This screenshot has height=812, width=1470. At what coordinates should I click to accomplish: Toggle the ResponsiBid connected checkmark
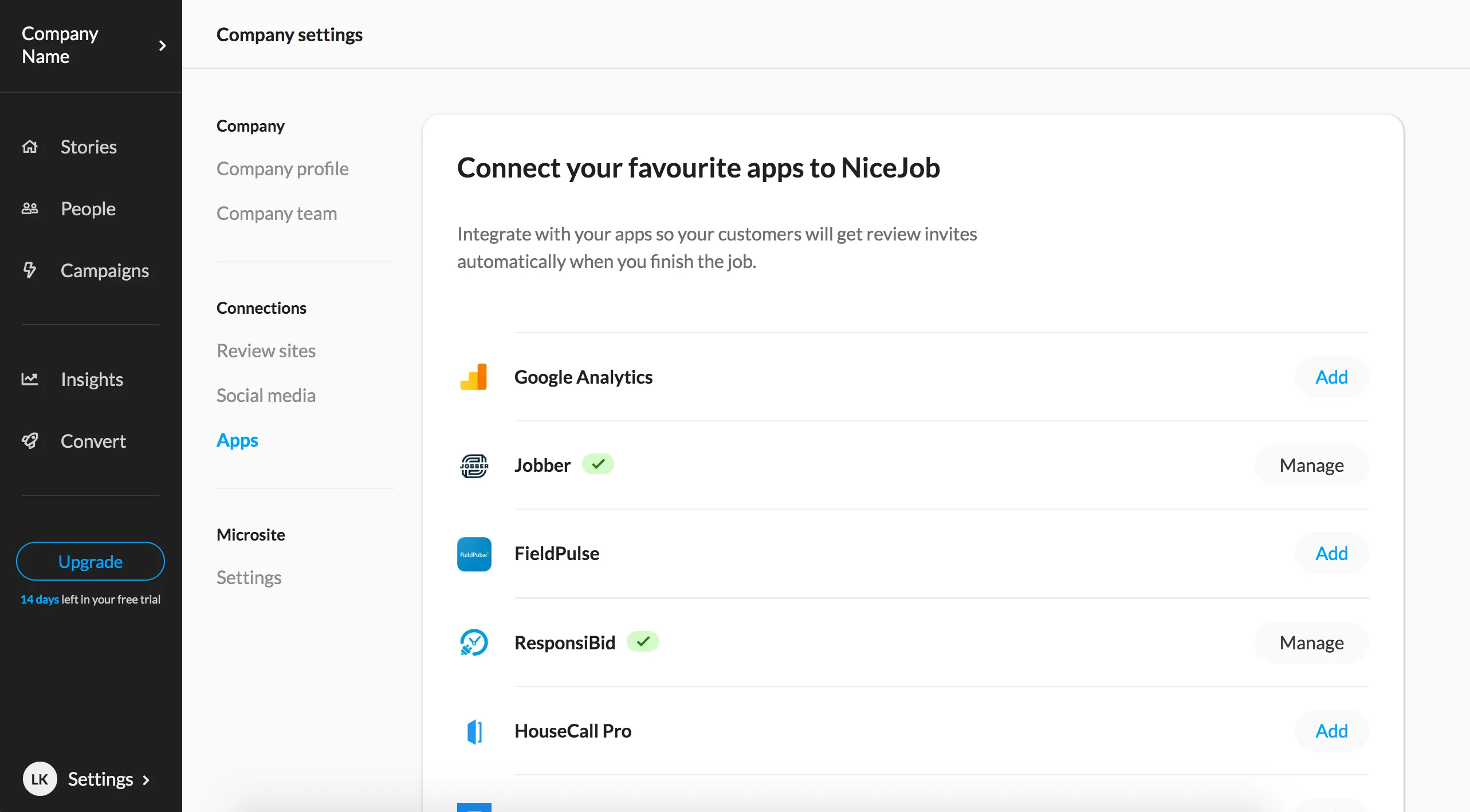coord(641,642)
